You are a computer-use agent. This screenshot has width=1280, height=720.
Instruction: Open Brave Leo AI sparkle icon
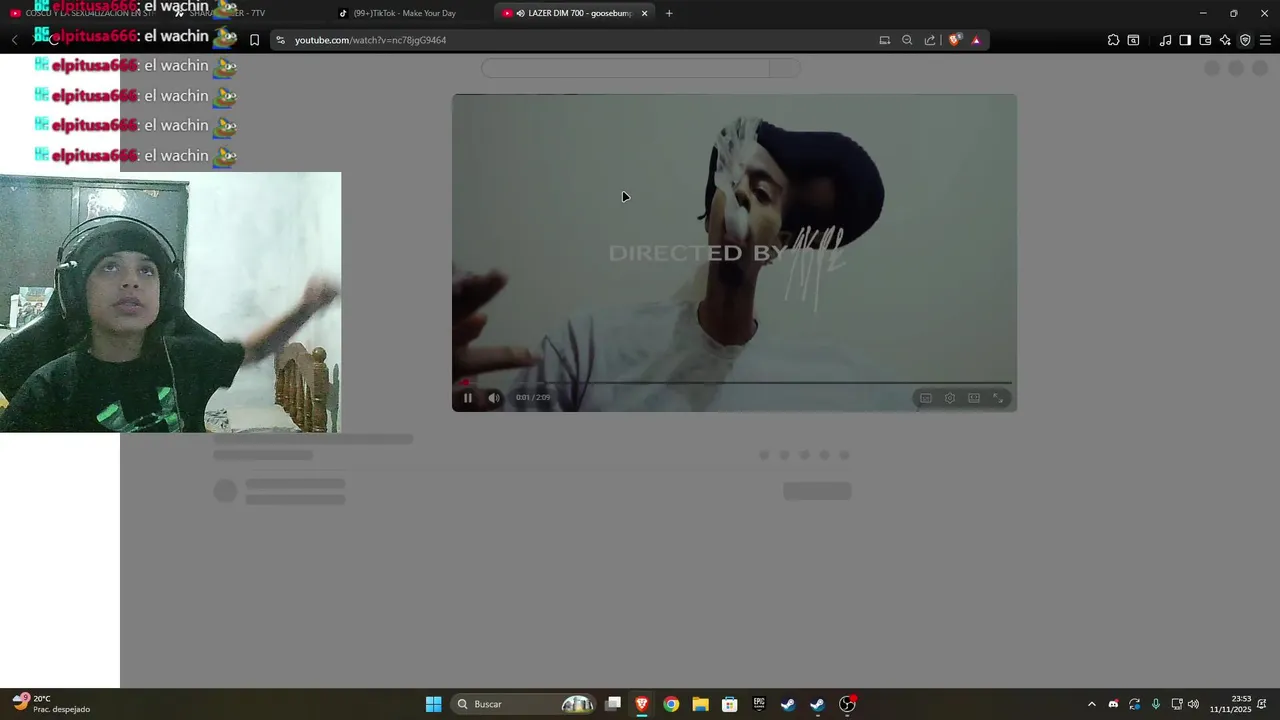(1225, 40)
